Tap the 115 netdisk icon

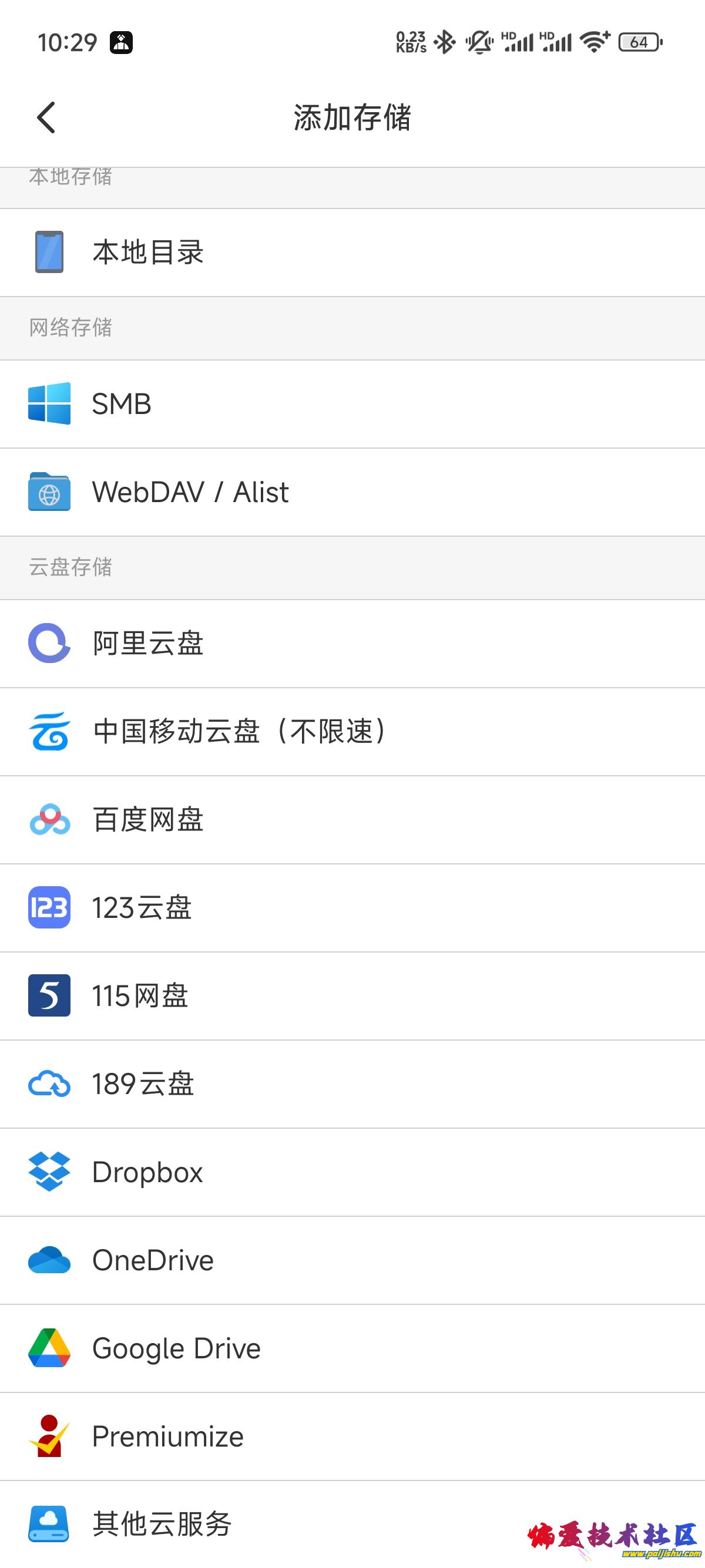click(49, 995)
